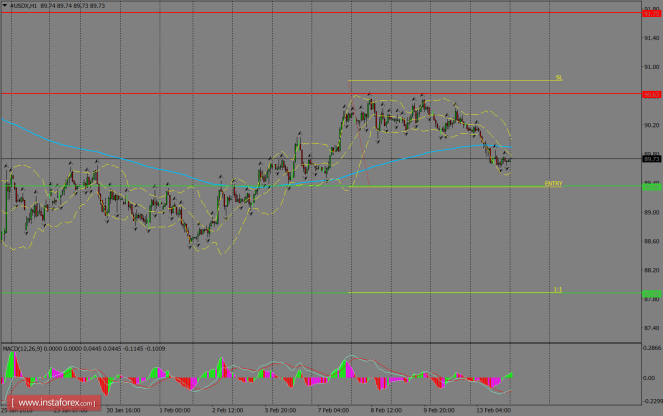Click the OHLC values 89.74 89.74 89.73 89.73
Viewport: 663px width, 416px height.
pos(73,6)
